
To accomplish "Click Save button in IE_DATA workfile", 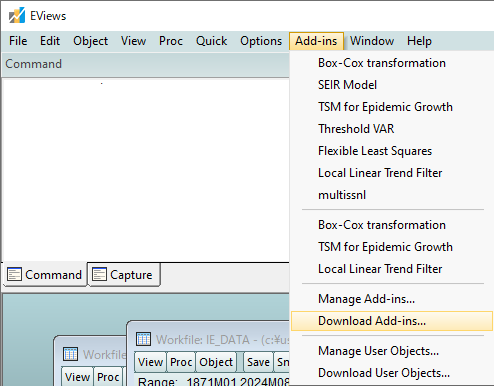I will click(x=258, y=362).
